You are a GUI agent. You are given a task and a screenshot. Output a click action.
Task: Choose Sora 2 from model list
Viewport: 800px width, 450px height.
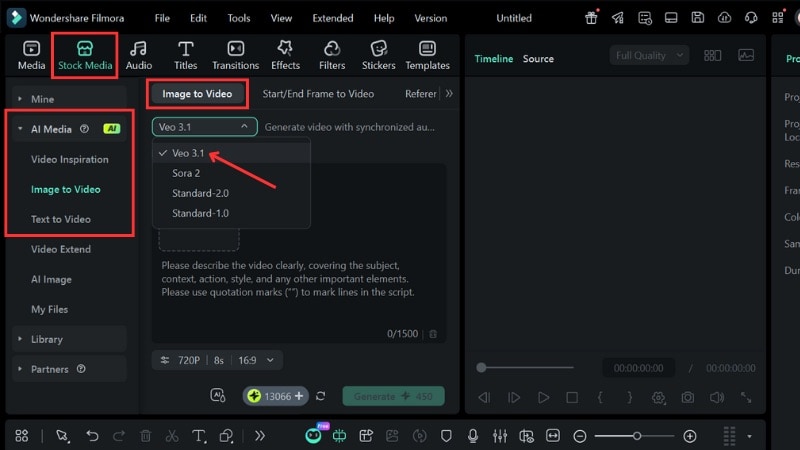(x=231, y=173)
